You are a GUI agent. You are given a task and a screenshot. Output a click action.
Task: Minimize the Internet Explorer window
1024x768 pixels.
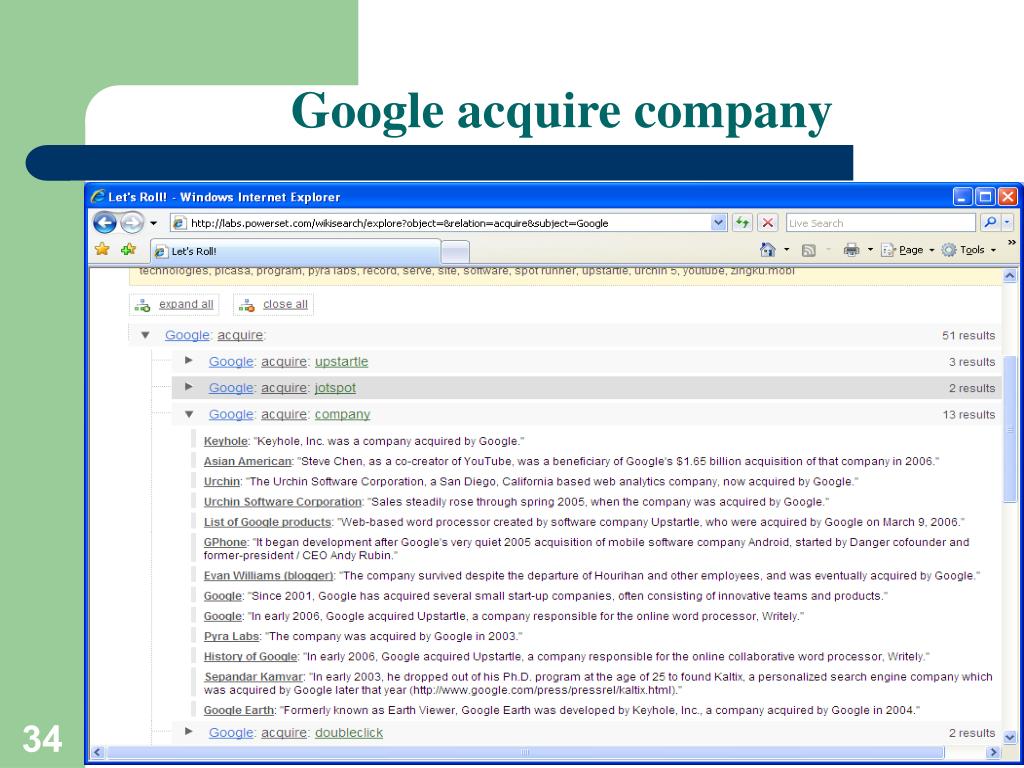pyautogui.click(x=963, y=197)
